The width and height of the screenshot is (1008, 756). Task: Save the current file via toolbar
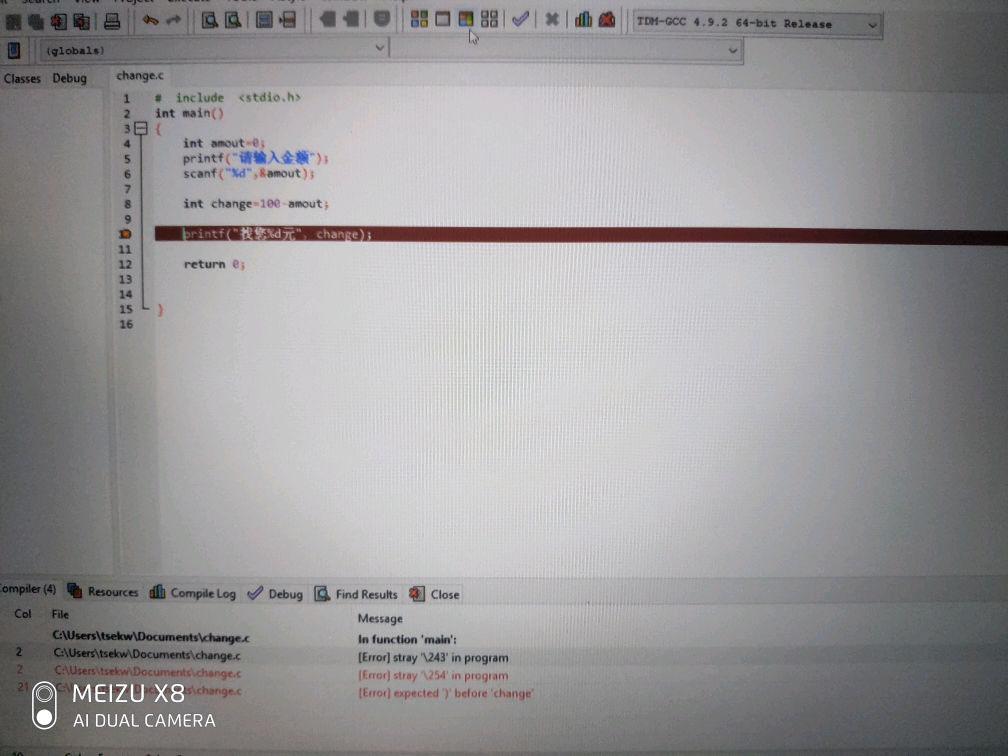tap(13, 22)
